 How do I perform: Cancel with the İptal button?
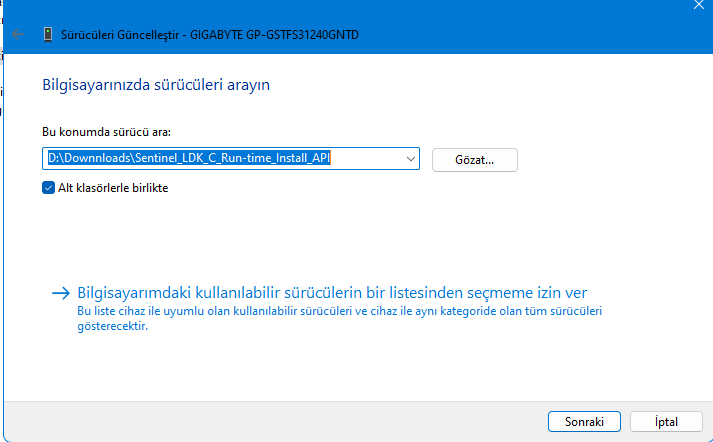[x=665, y=420]
